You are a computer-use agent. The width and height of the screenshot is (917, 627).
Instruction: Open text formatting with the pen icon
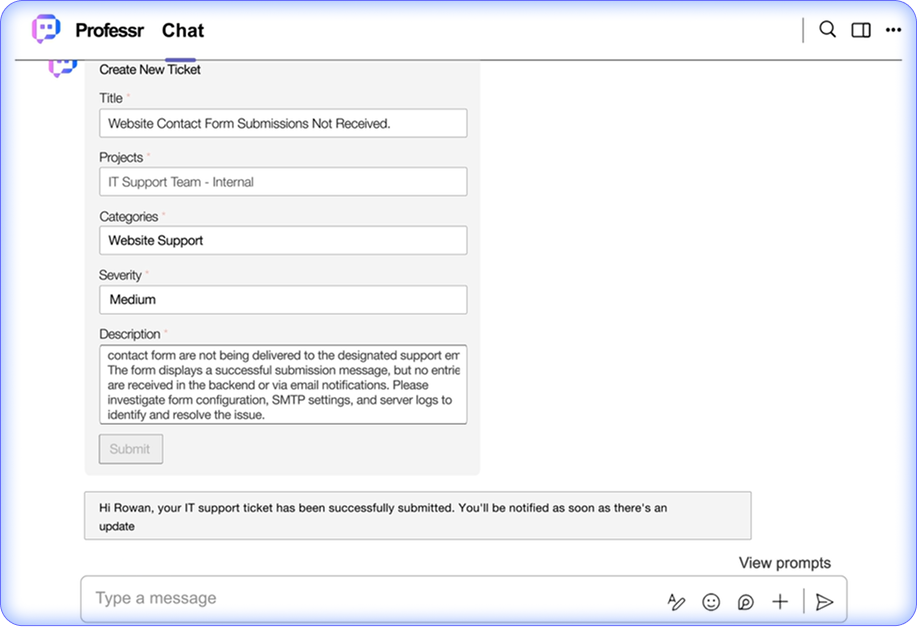click(x=676, y=601)
